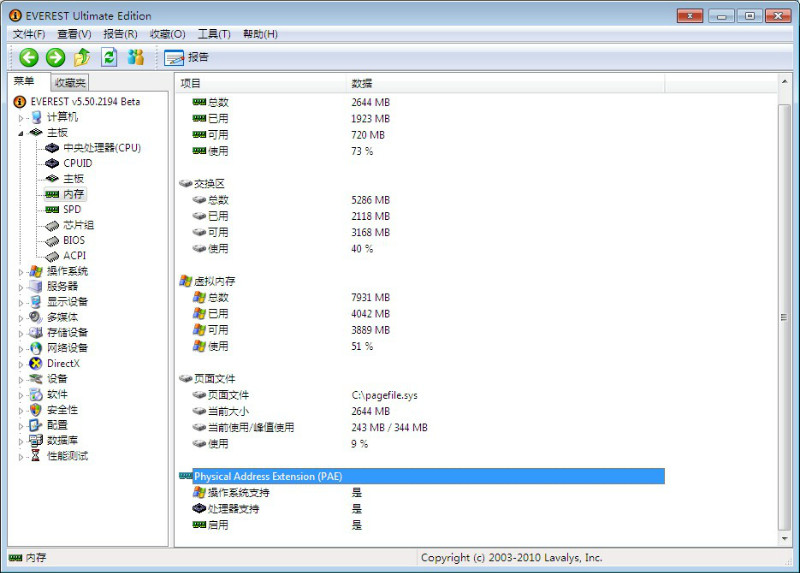800x573 pixels.
Task: Click the scrollbar down arrow
Action: pos(784,539)
